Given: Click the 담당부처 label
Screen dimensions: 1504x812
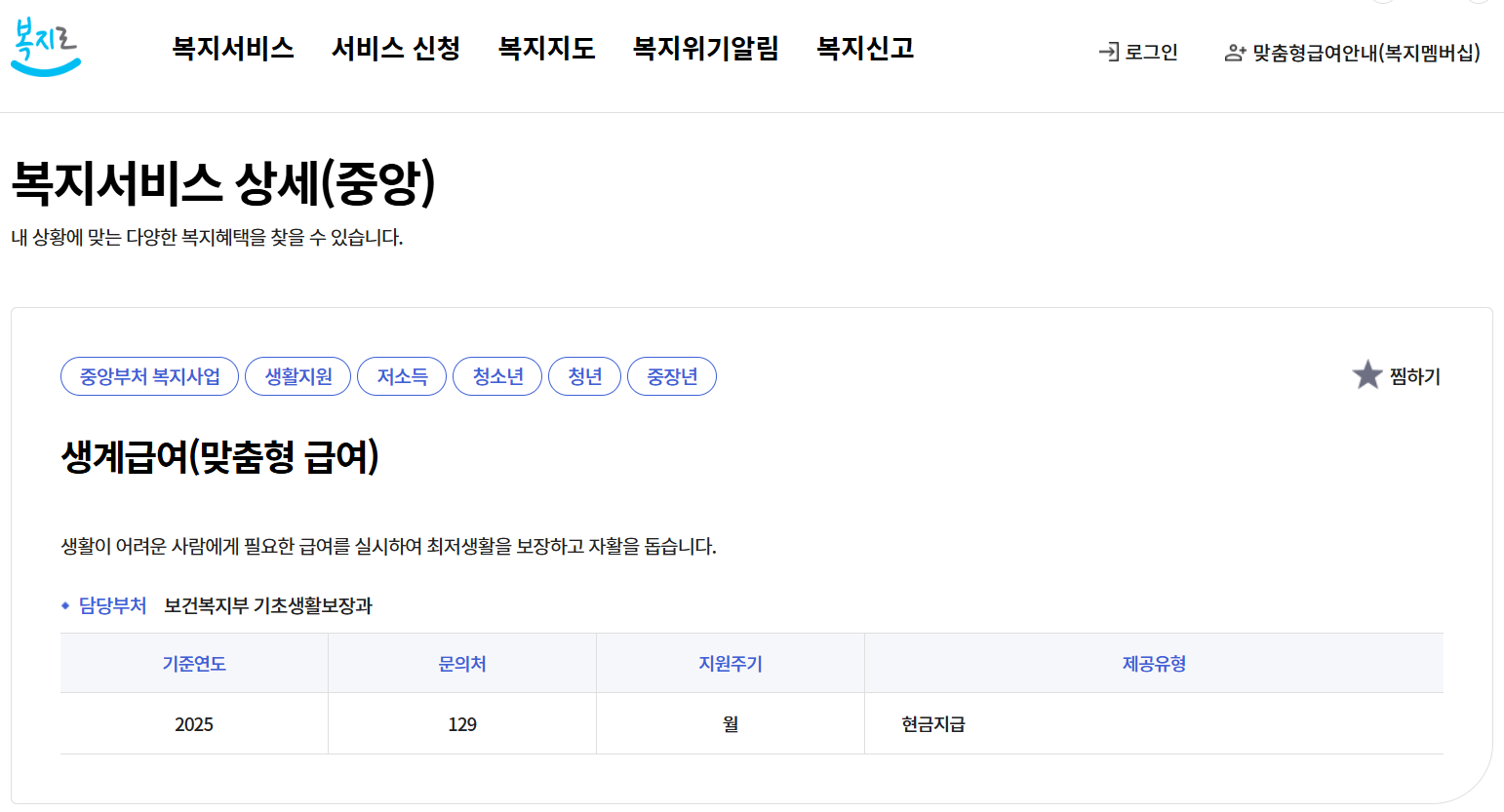Looking at the screenshot, I should 112,605.
